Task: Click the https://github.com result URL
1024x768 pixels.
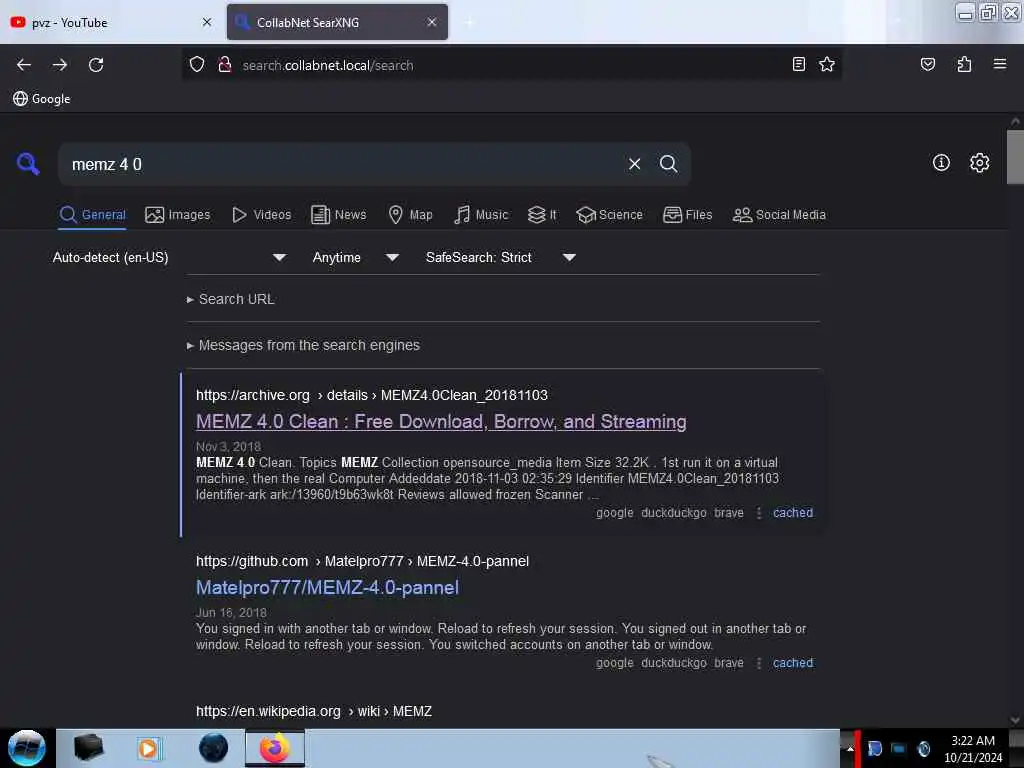Action: click(x=362, y=561)
